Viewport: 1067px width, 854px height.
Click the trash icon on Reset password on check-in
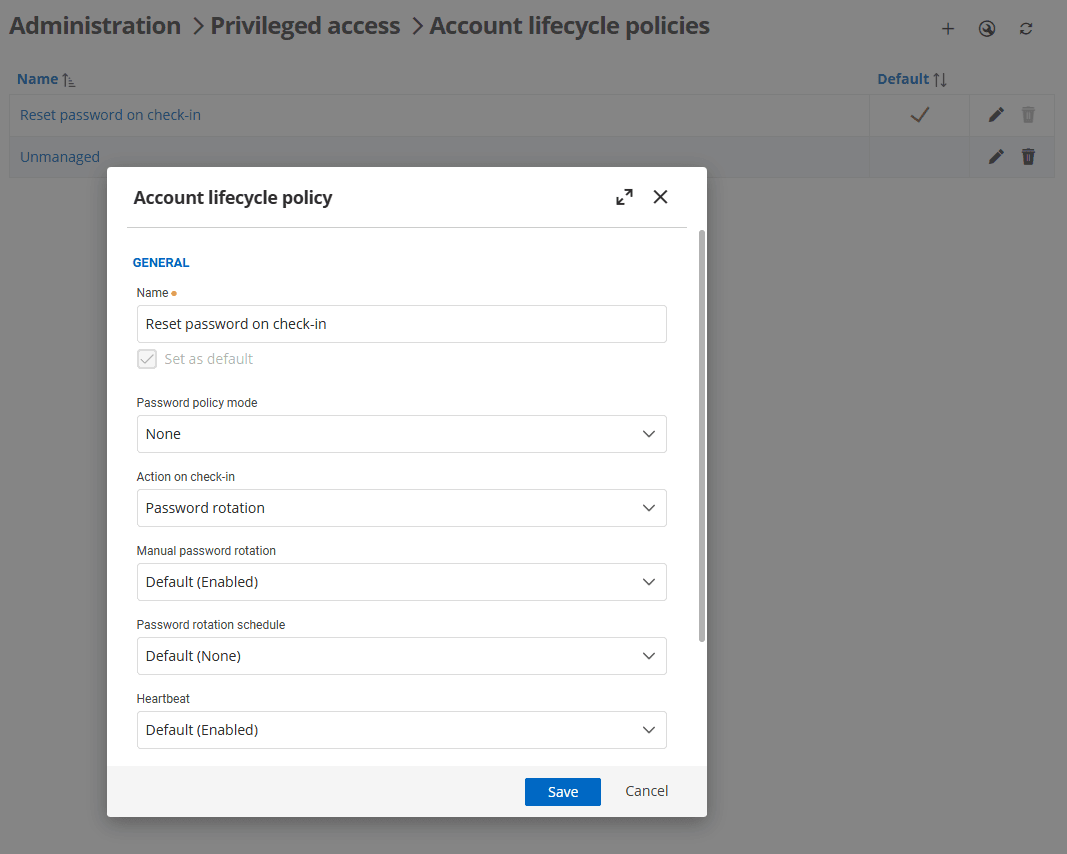(1029, 114)
